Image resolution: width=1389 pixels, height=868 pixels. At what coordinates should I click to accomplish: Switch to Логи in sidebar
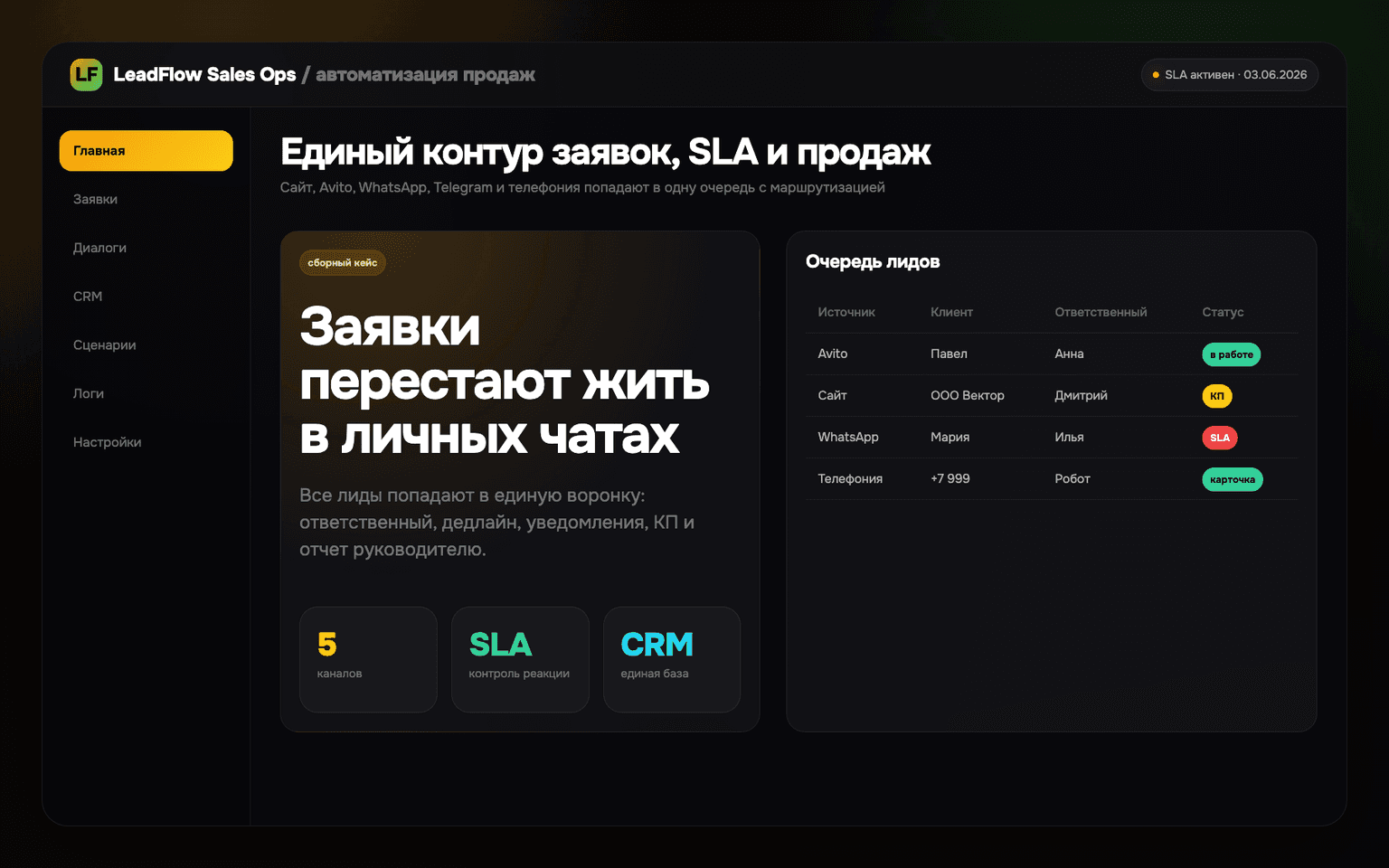[146, 394]
